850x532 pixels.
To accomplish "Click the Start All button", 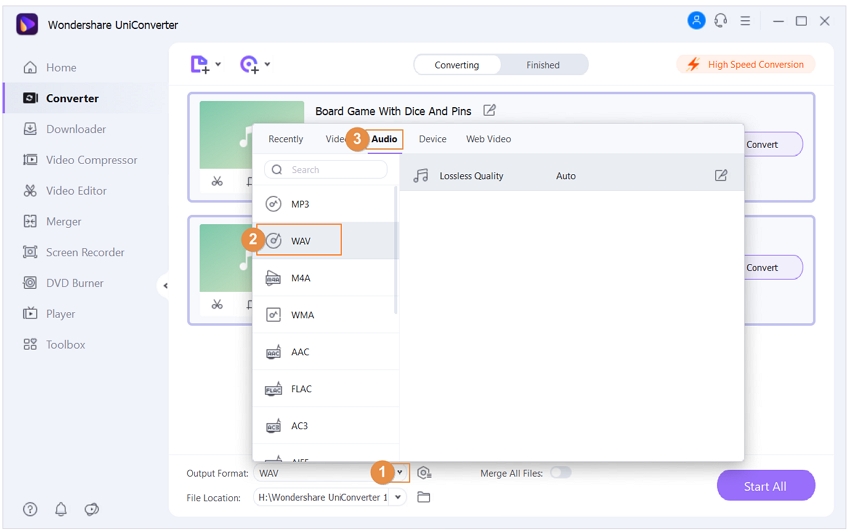I will click(x=765, y=486).
